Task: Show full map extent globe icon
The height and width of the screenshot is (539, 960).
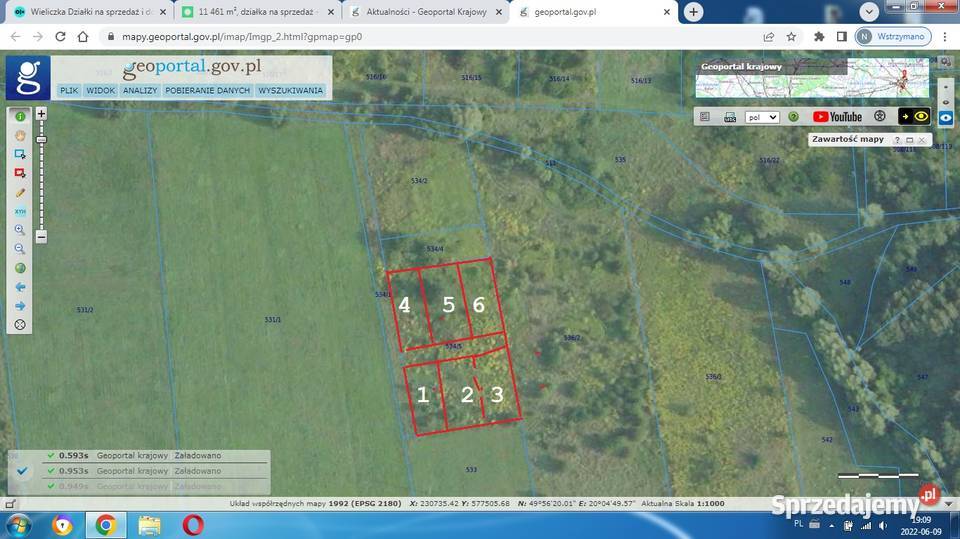Action: click(x=19, y=268)
